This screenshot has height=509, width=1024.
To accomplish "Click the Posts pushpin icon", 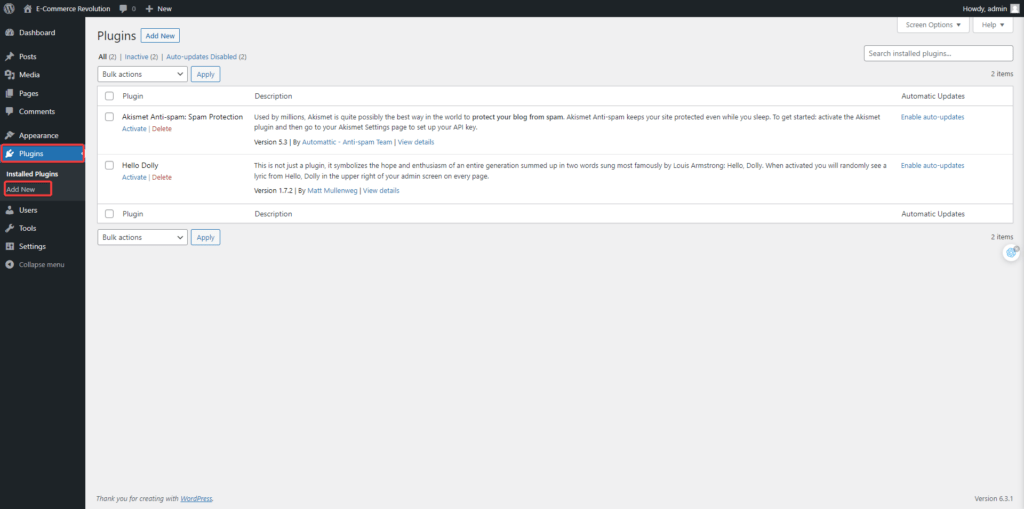I will (x=9, y=57).
